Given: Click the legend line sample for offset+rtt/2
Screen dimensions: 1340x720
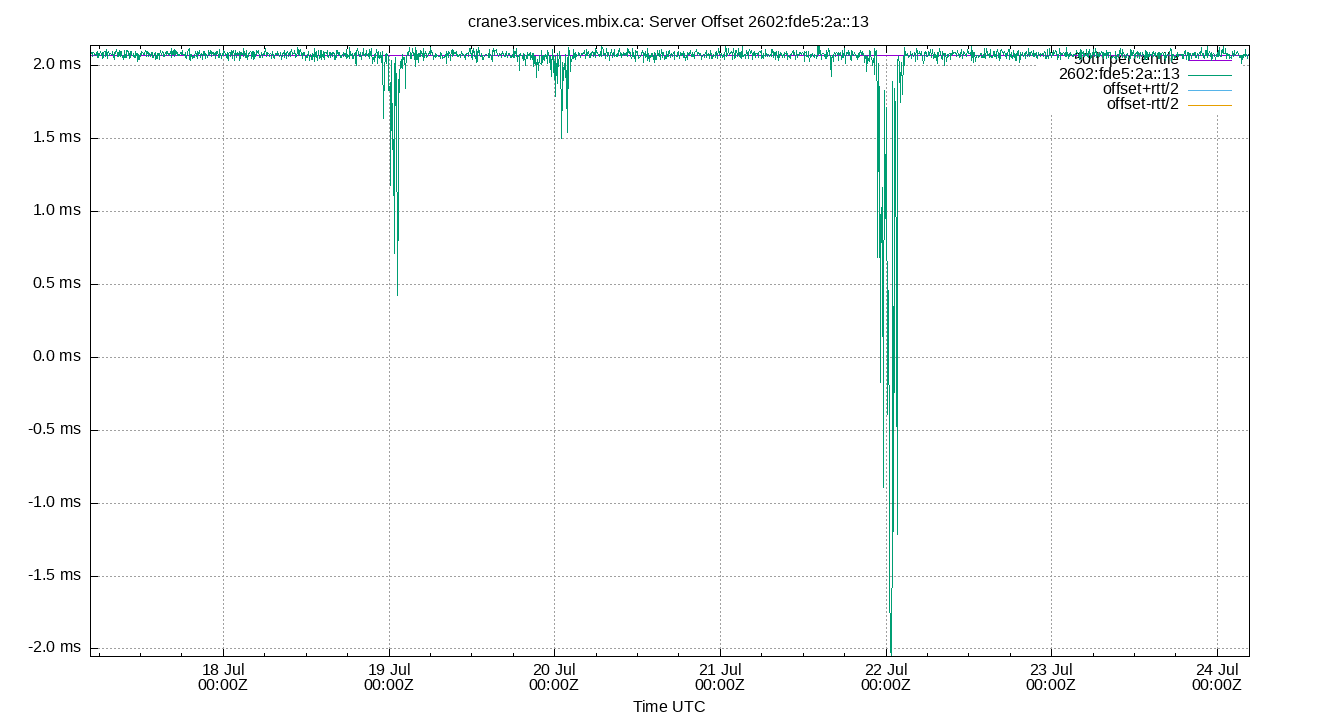Looking at the screenshot, I should tap(1210, 89).
